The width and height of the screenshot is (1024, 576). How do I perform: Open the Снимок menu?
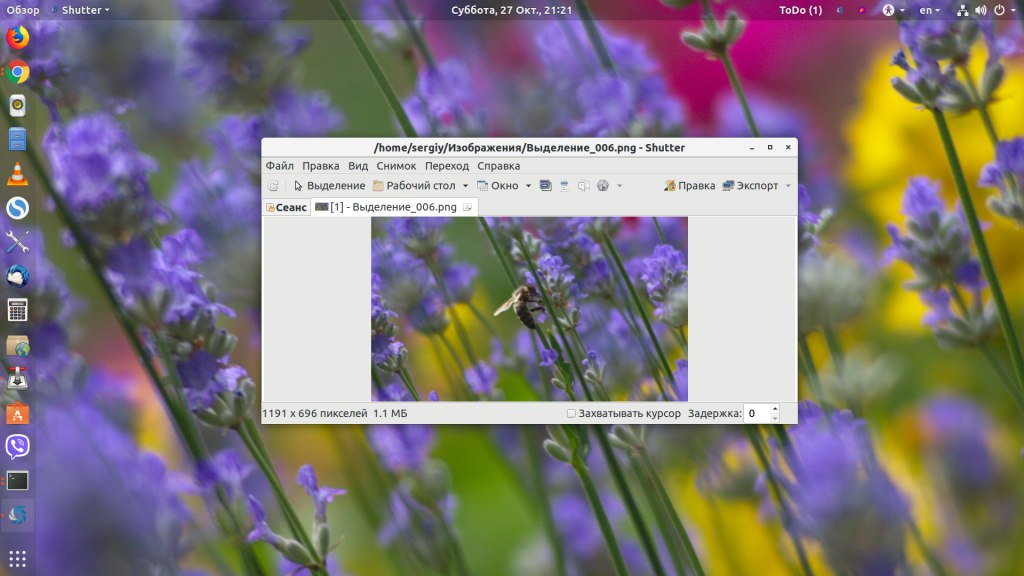pos(396,166)
